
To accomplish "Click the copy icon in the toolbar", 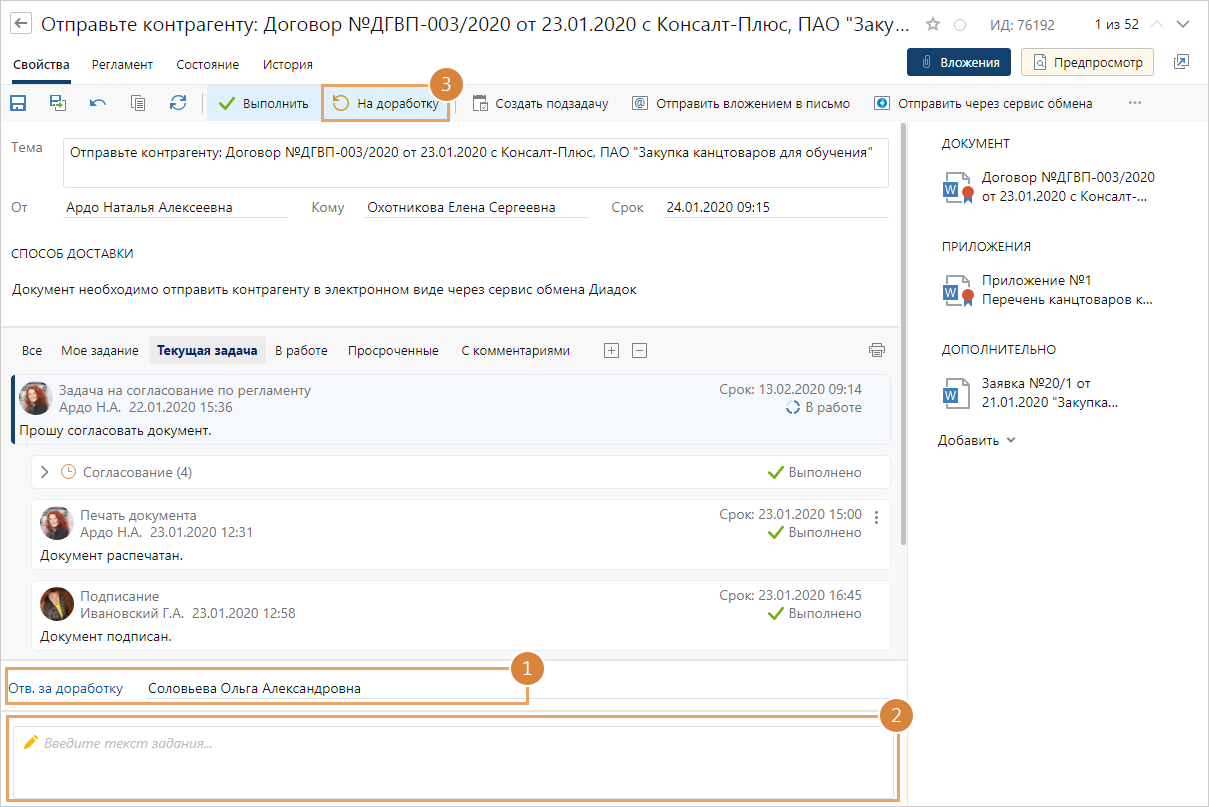I will (x=138, y=103).
